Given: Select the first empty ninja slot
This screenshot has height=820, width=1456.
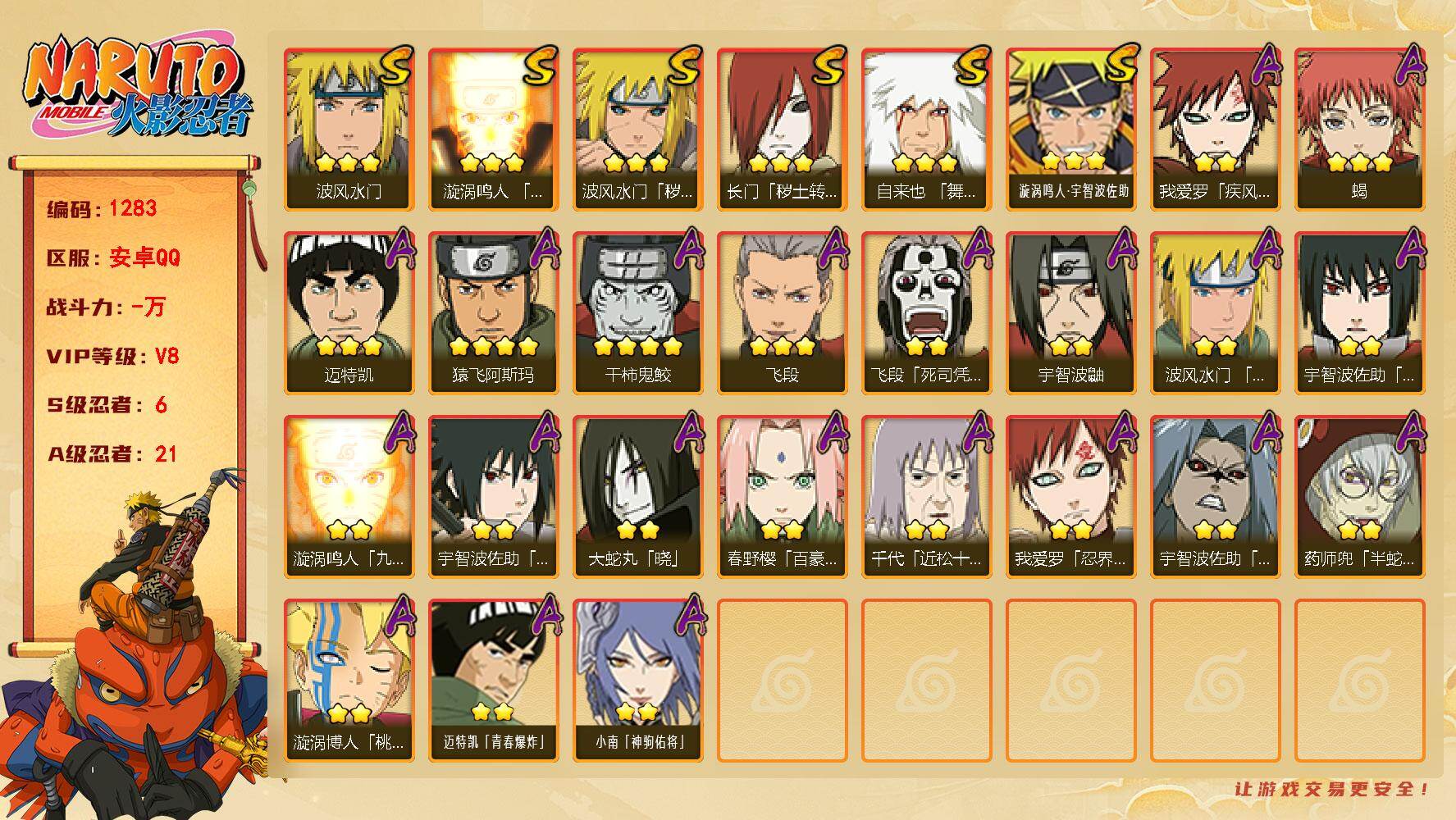Looking at the screenshot, I should point(782,681).
